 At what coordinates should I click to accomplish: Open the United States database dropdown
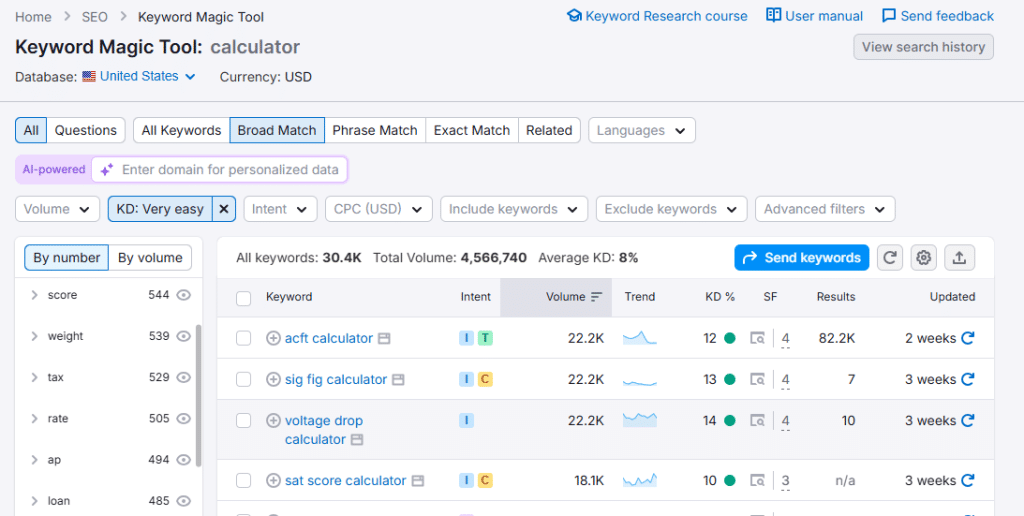139,76
